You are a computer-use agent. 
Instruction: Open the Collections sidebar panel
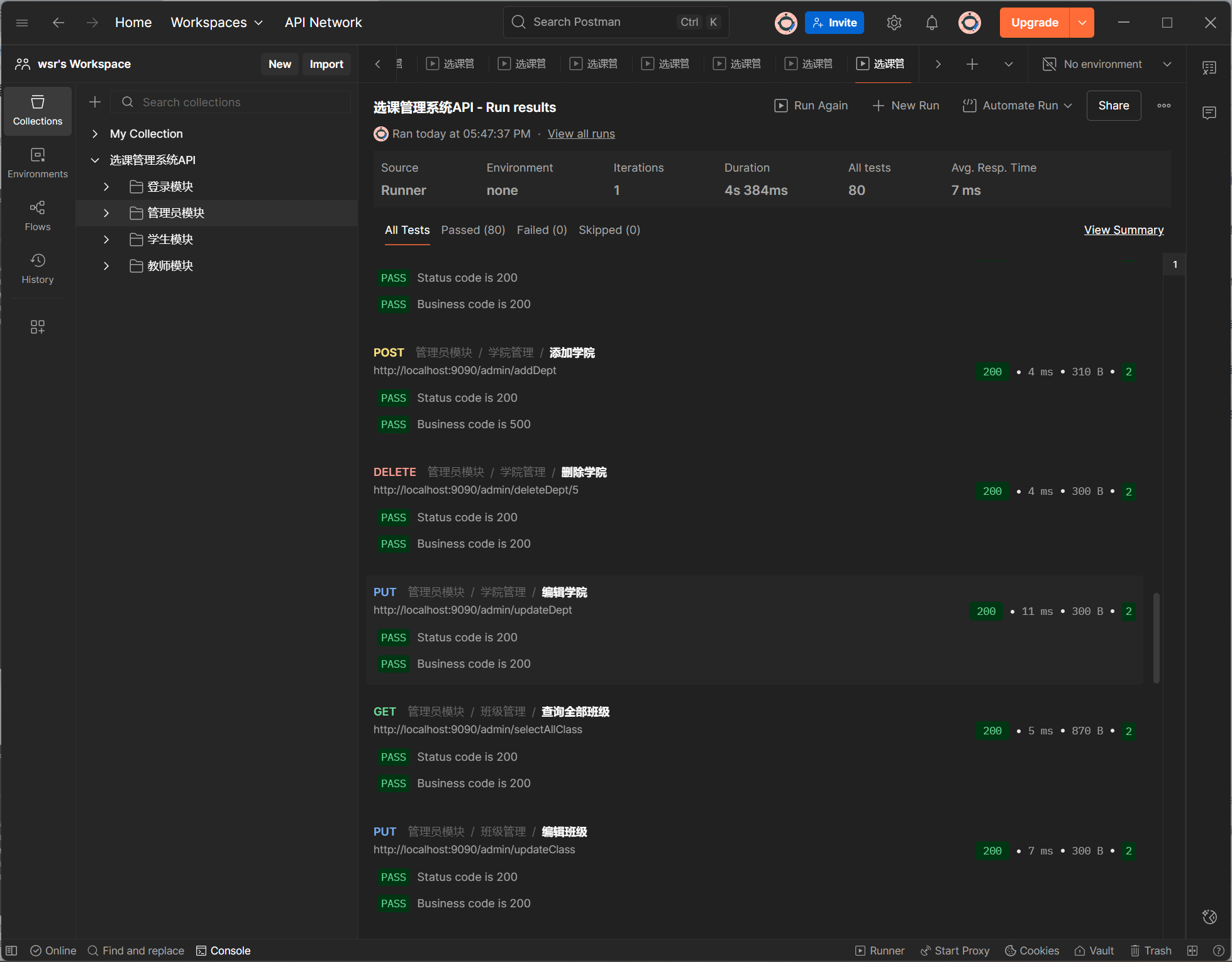click(x=38, y=110)
